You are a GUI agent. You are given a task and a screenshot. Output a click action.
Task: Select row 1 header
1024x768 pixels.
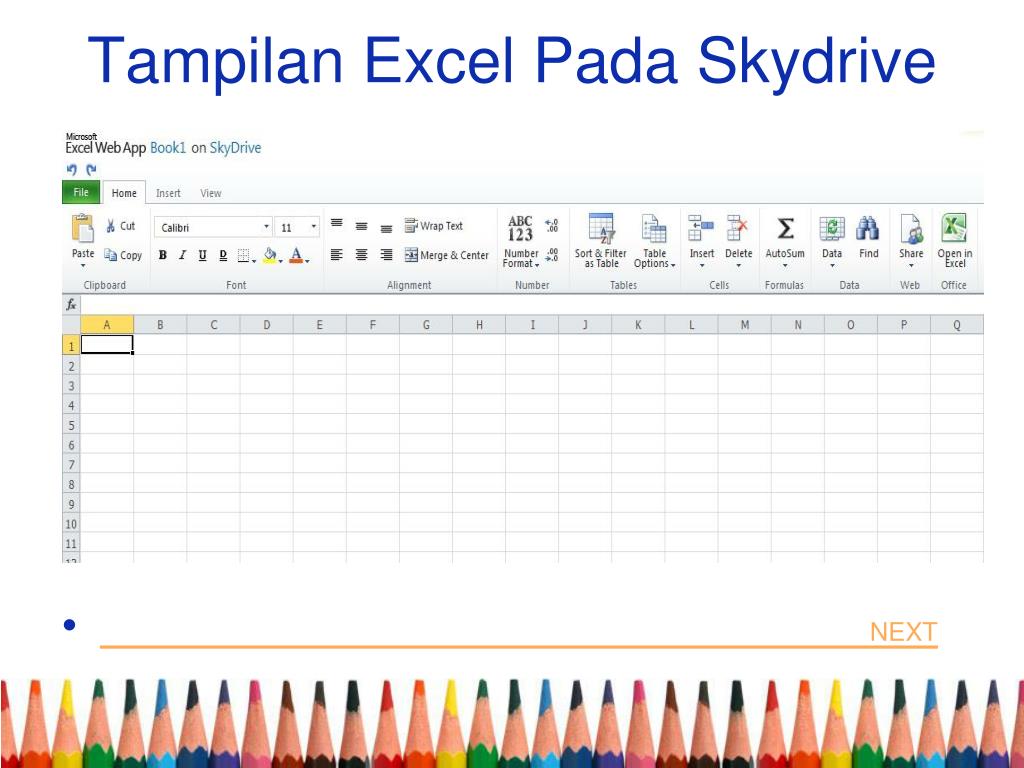pos(71,345)
